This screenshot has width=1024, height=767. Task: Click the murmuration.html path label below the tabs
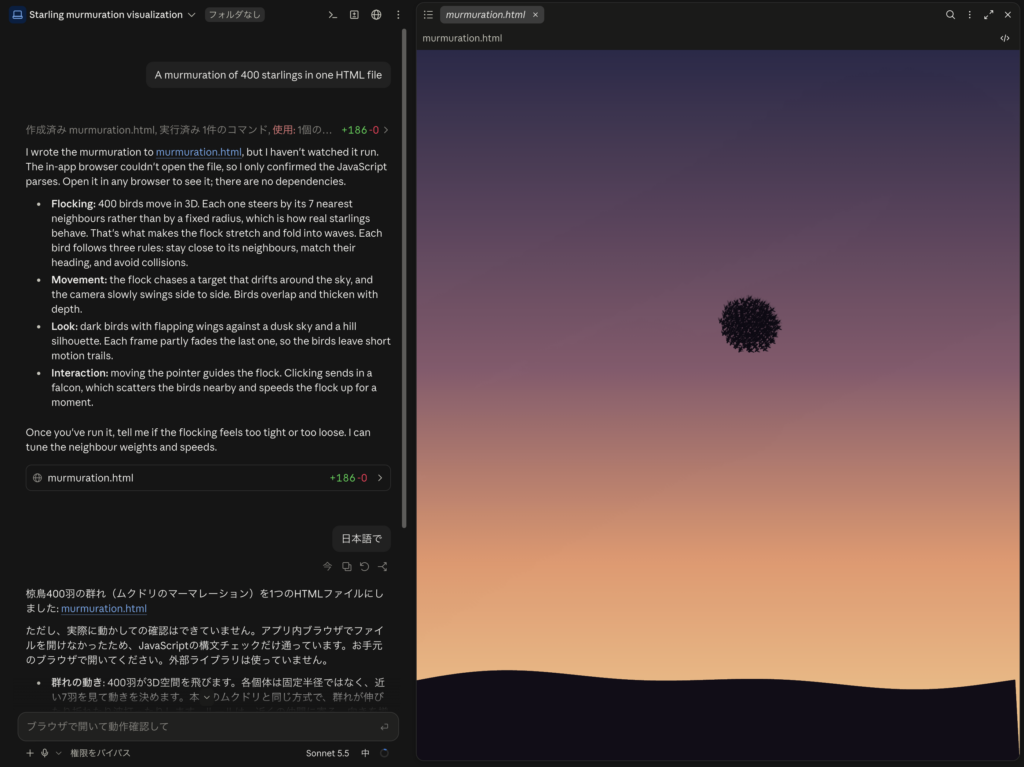[x=462, y=38]
